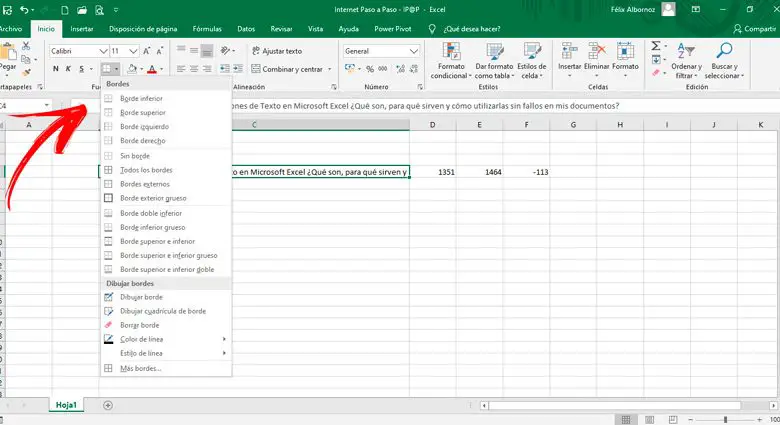Toggle Bold (N) formatting

[x=56, y=69]
